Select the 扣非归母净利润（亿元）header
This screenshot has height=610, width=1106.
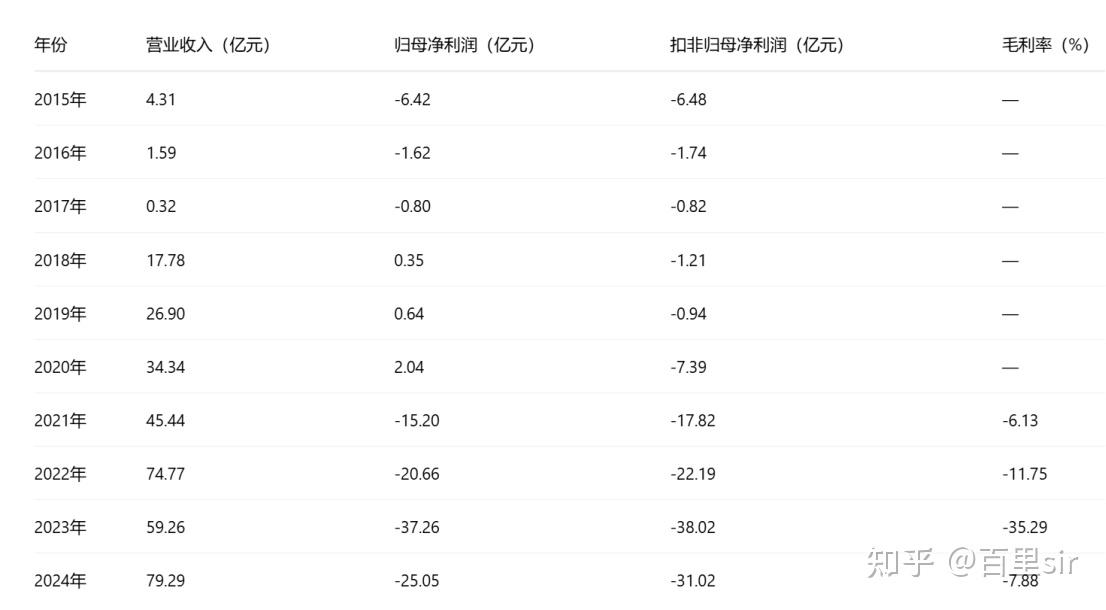[x=758, y=45]
